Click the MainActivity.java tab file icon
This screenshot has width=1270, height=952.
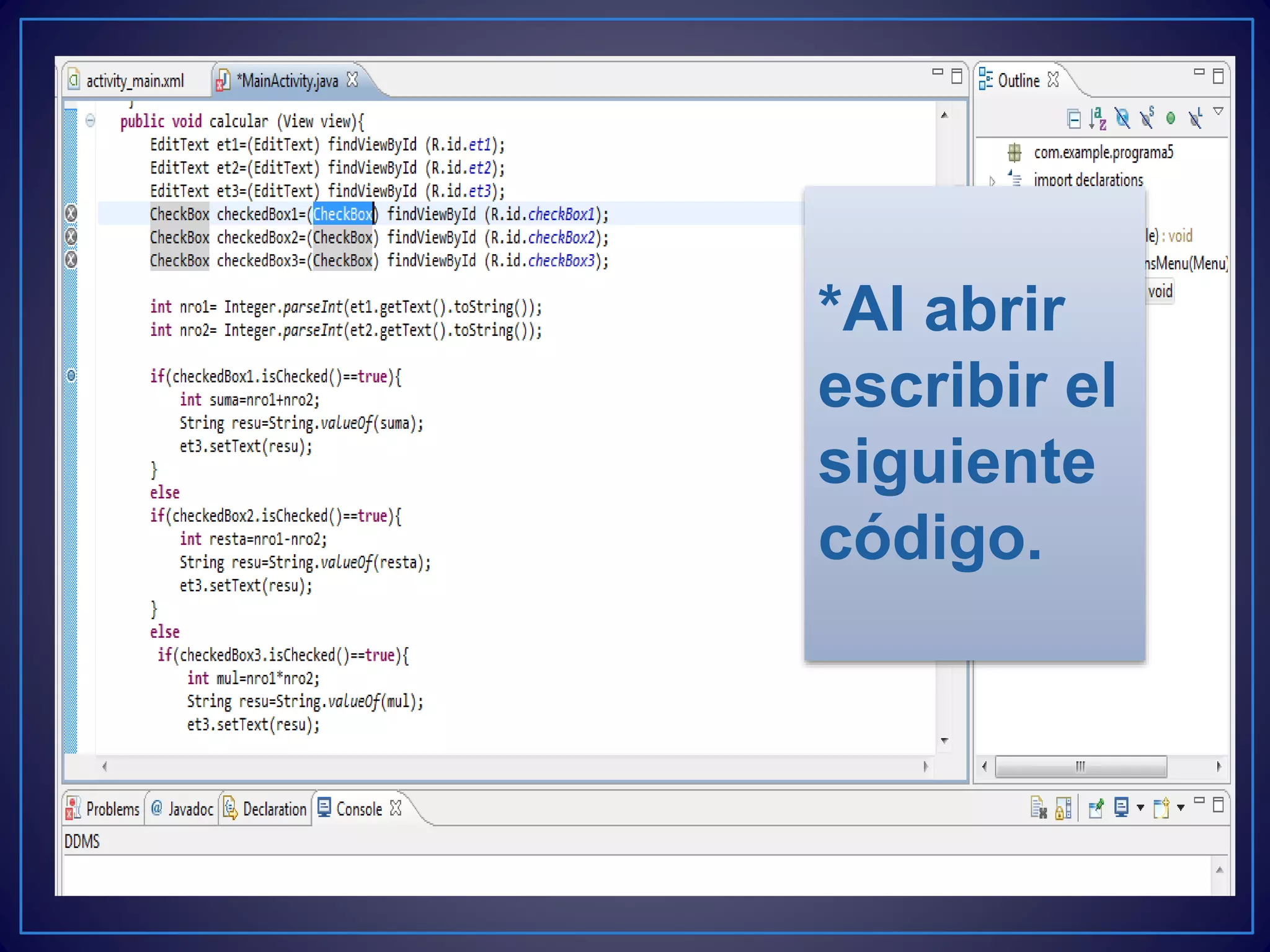tap(223, 81)
